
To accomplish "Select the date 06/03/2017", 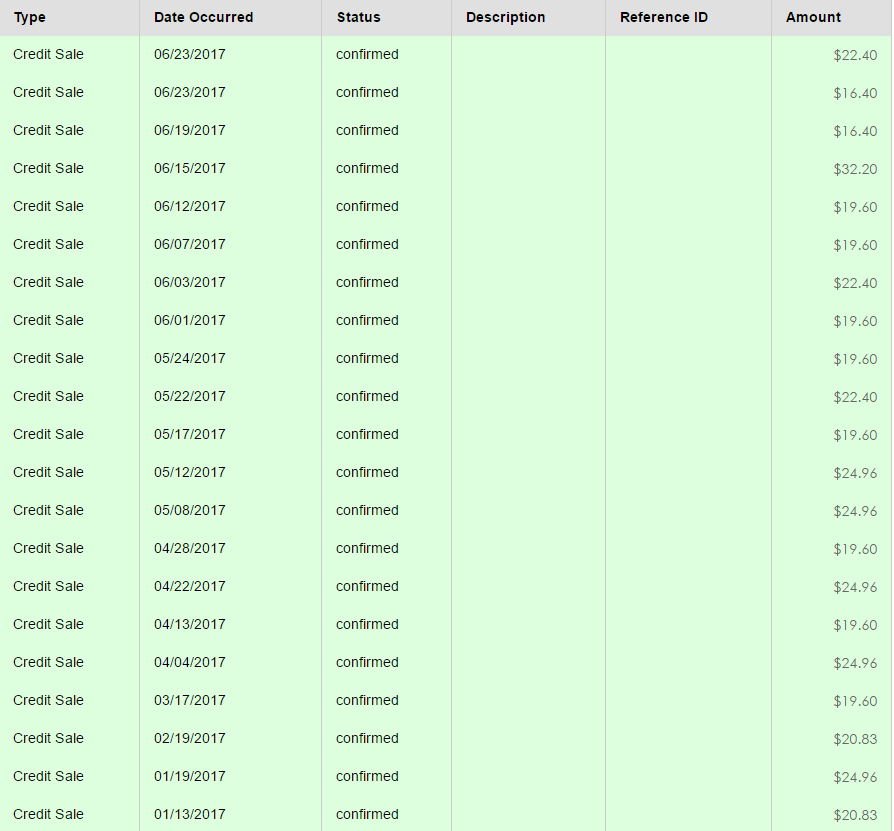I will pos(190,282).
